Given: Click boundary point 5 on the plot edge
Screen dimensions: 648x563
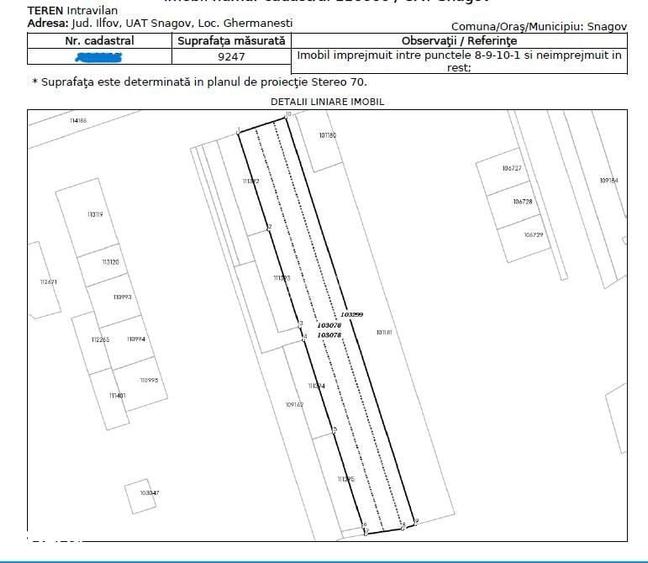Looking at the screenshot, I should (335, 429).
